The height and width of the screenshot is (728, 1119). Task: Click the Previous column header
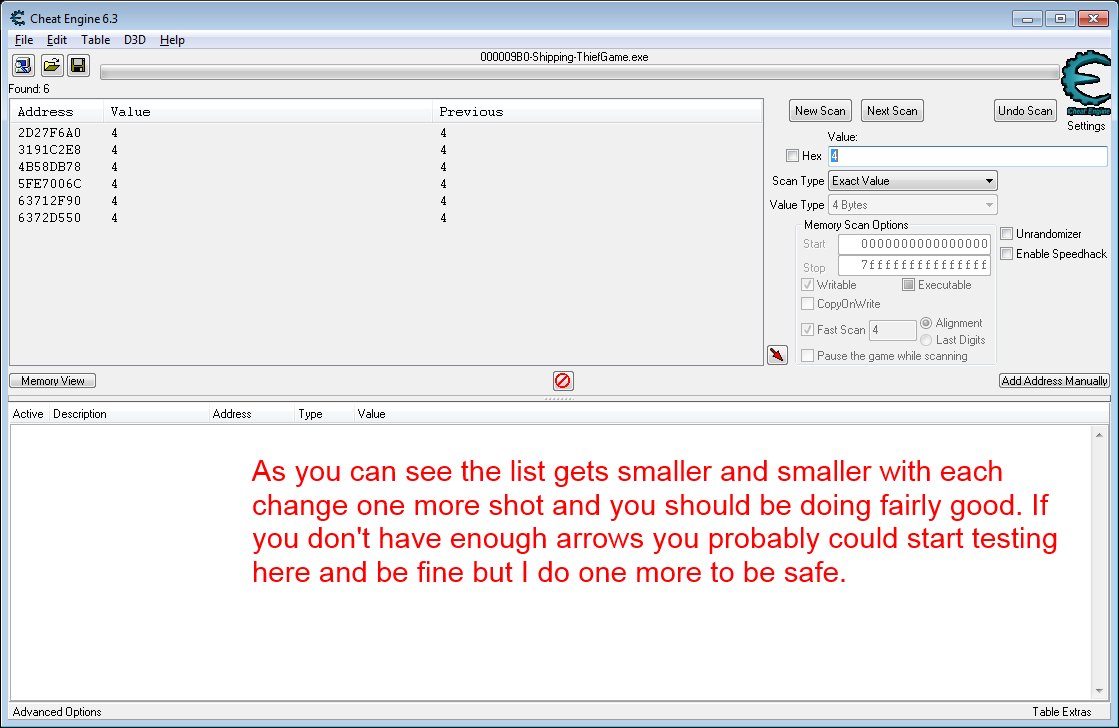(x=597, y=111)
